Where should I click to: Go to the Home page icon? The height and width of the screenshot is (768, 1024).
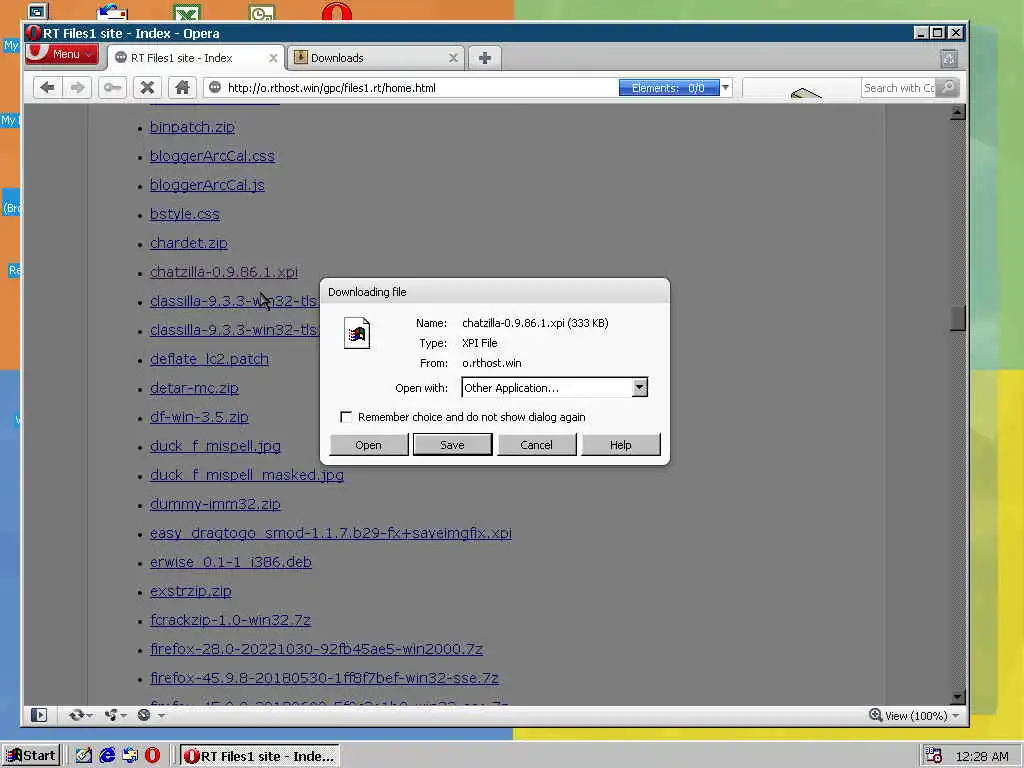182,88
